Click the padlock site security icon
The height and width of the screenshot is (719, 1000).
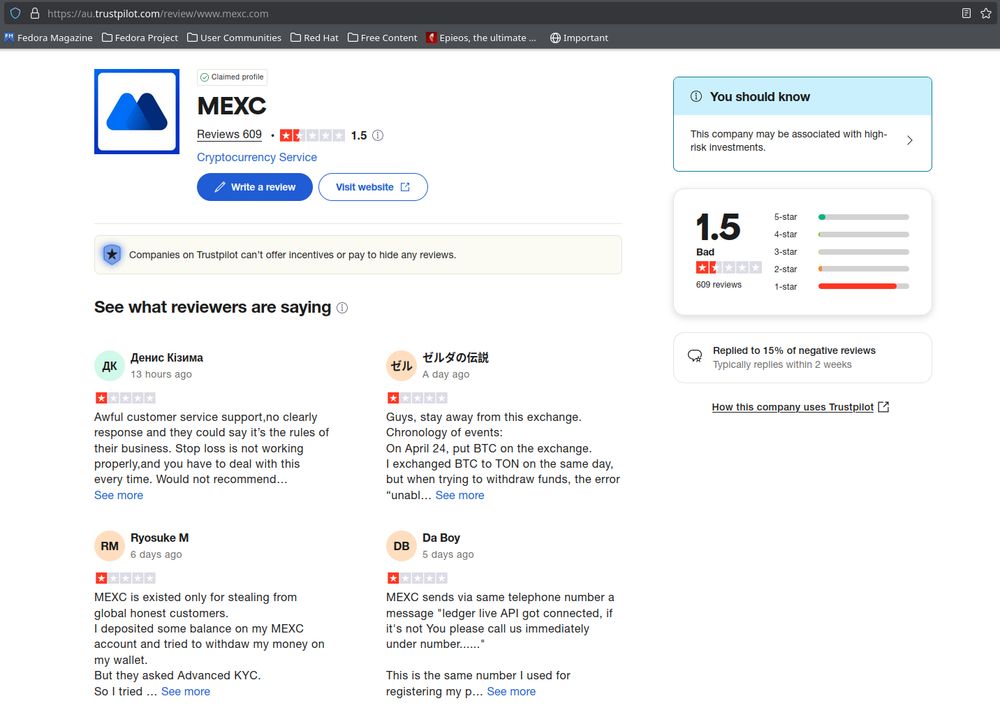35,13
